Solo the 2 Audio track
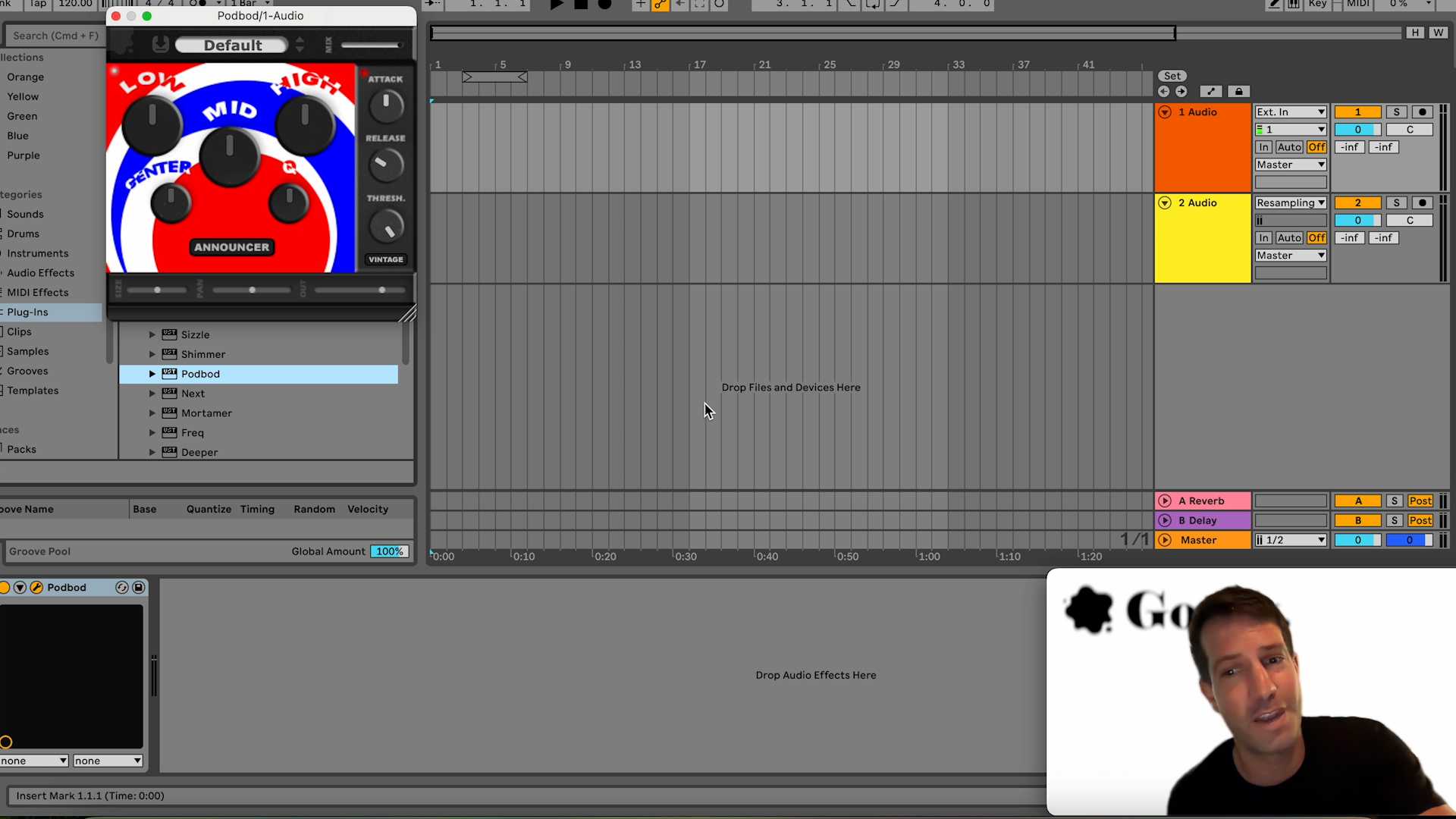Viewport: 1456px width, 819px height. [1397, 203]
